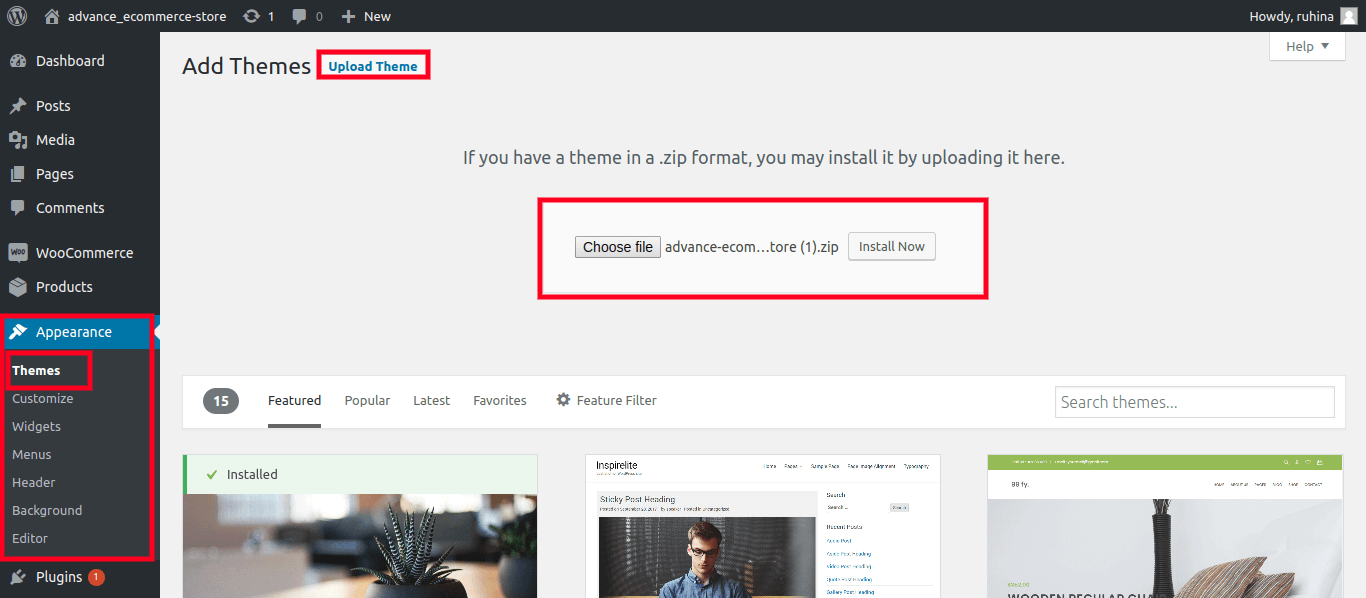Viewport: 1366px width, 598px height.
Task: Open Products via the box icon
Action: (18, 287)
